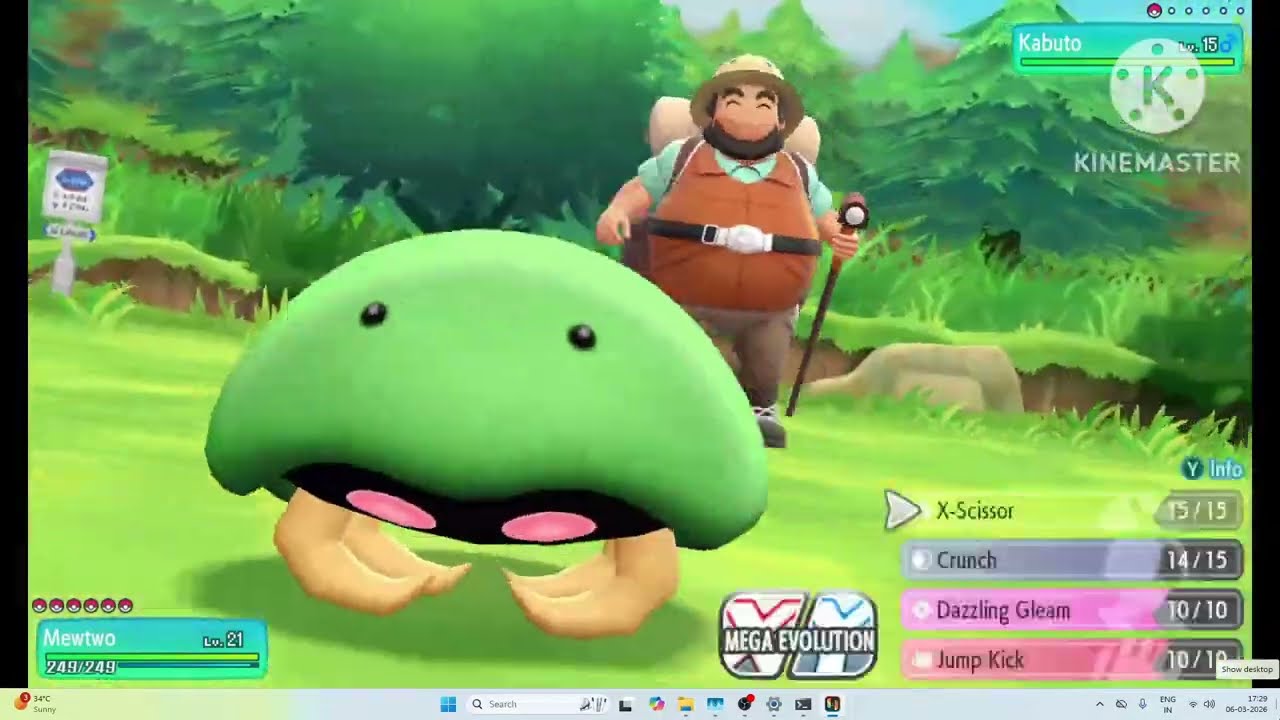This screenshot has height=720, width=1280.
Task: Open the ENG IN language switcher
Action: [x=1167, y=704]
